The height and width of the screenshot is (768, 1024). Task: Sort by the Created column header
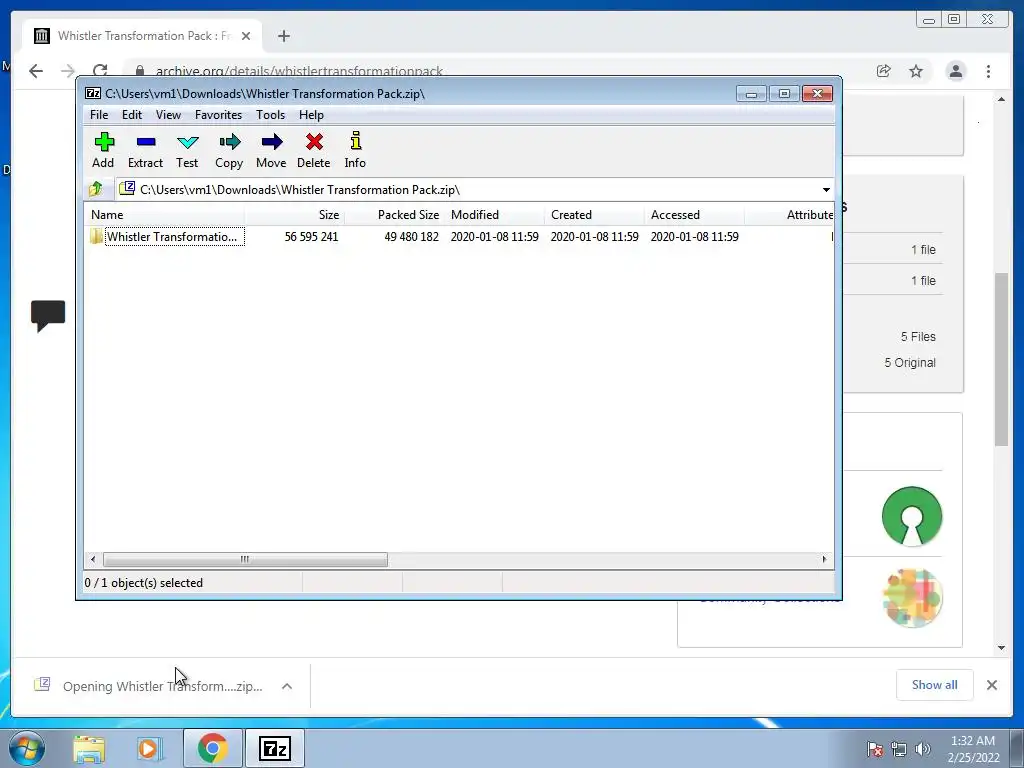pos(594,215)
